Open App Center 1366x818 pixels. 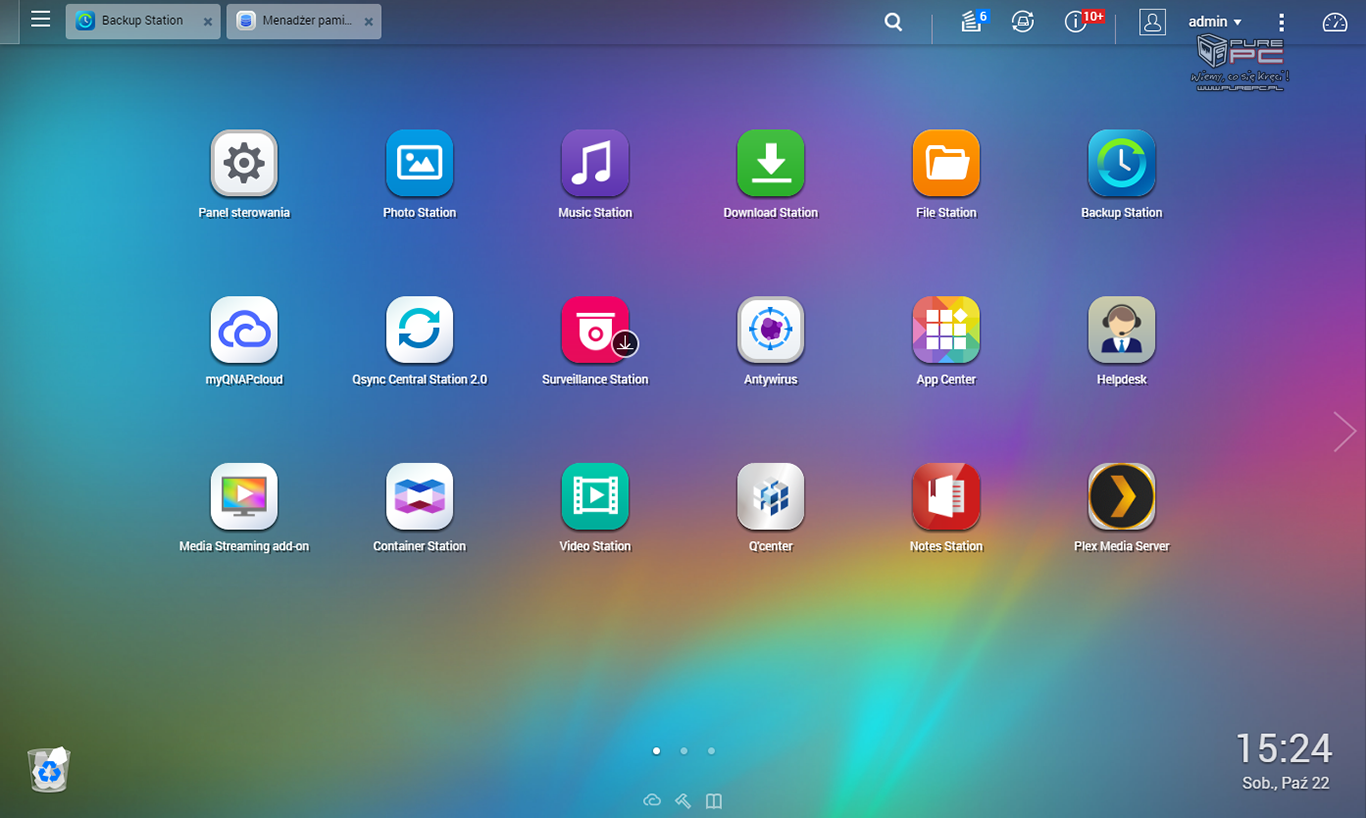[x=946, y=330]
